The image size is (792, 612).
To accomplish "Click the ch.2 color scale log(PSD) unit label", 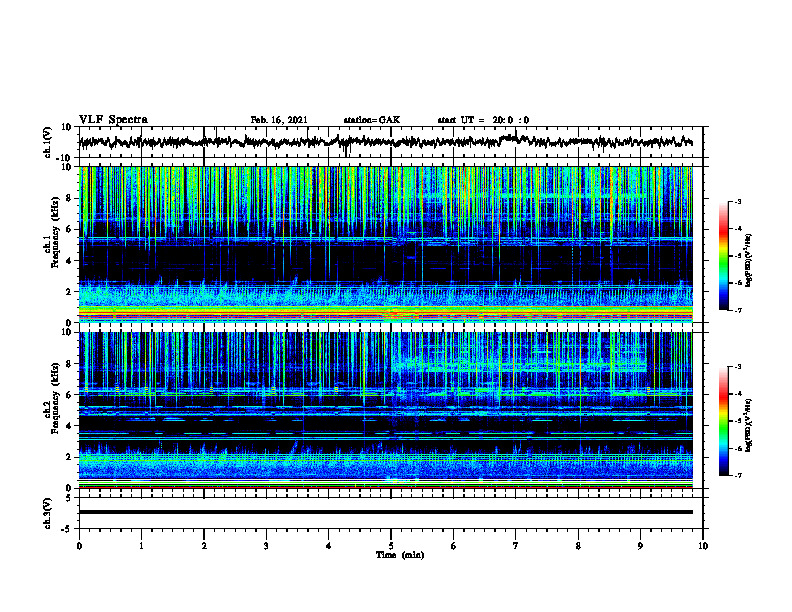I will coord(749,426).
